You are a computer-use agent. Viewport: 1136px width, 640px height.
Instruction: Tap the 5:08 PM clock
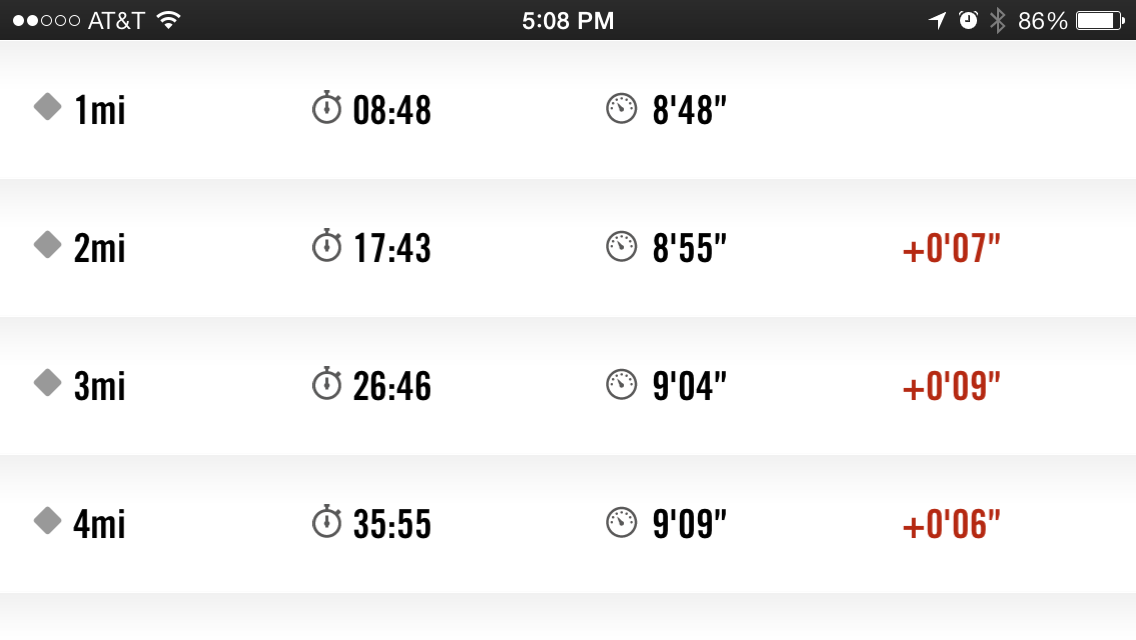click(x=568, y=20)
